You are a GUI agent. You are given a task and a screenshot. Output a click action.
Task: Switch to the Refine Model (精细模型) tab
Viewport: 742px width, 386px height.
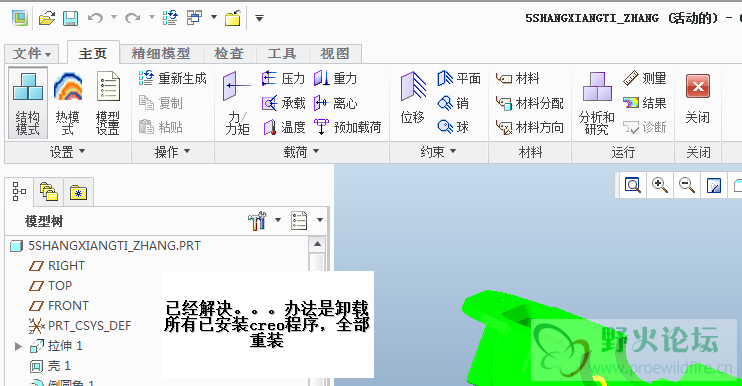(161, 53)
